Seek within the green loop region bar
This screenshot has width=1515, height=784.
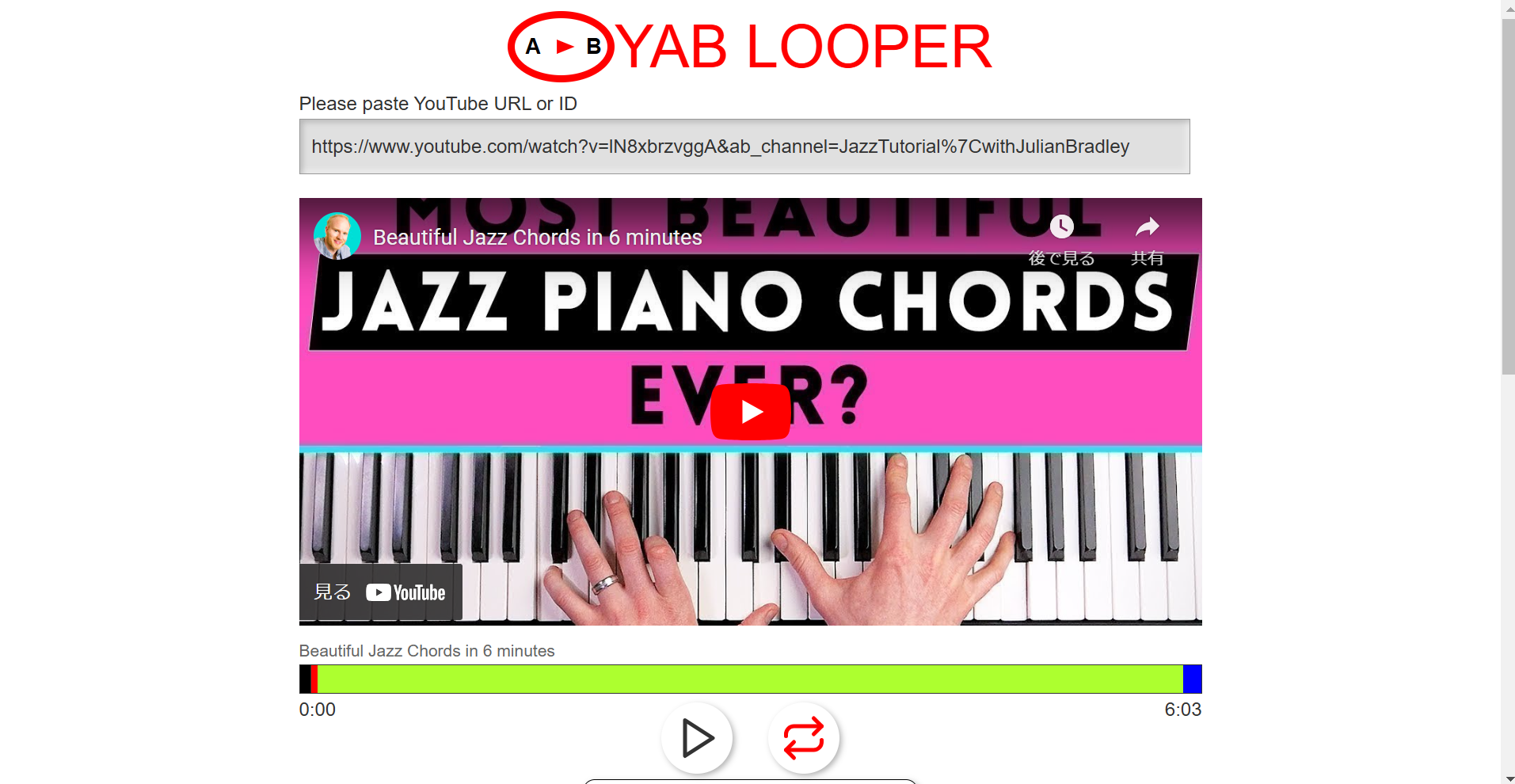tap(750, 679)
